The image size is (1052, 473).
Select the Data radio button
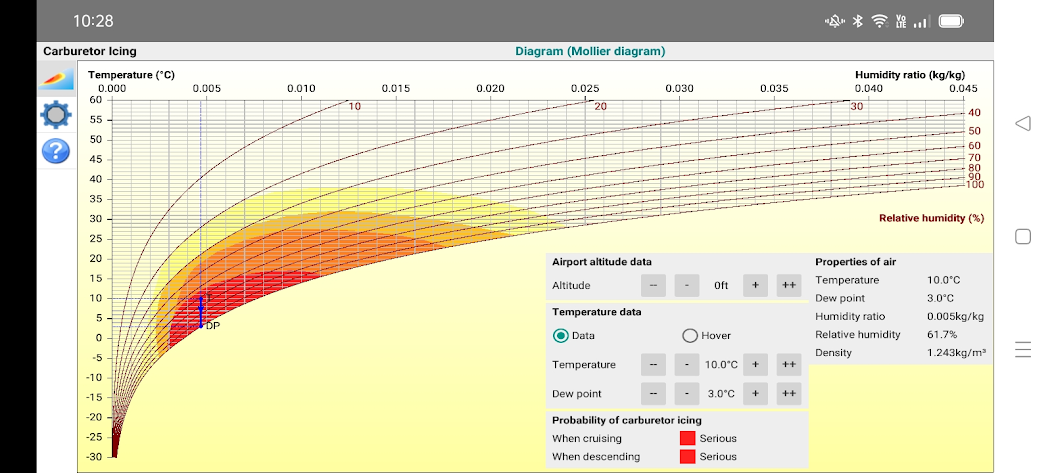point(561,336)
